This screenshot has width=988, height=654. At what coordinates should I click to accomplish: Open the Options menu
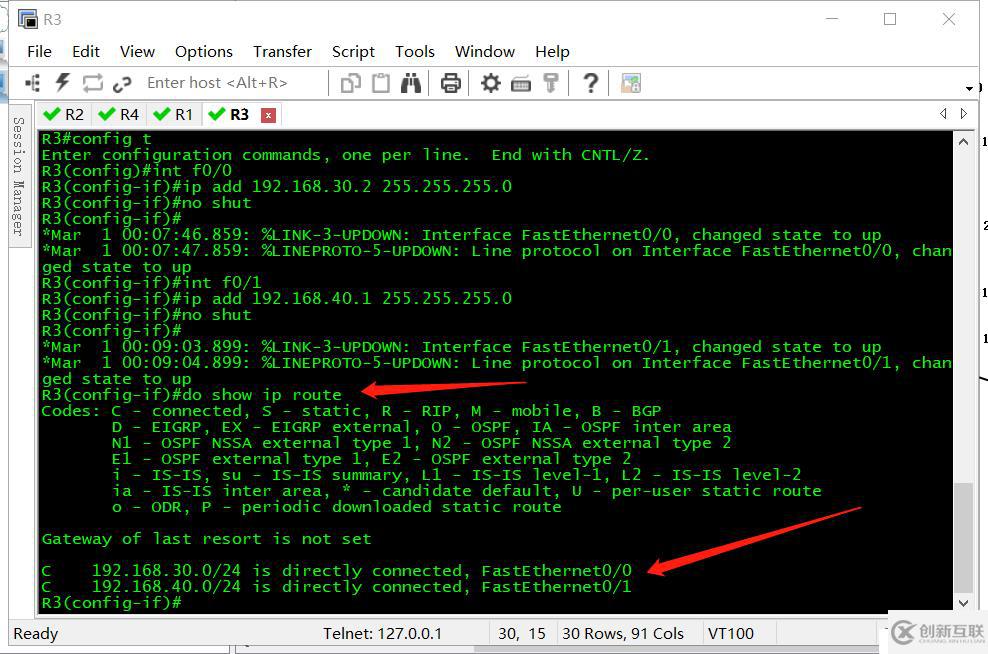point(204,52)
